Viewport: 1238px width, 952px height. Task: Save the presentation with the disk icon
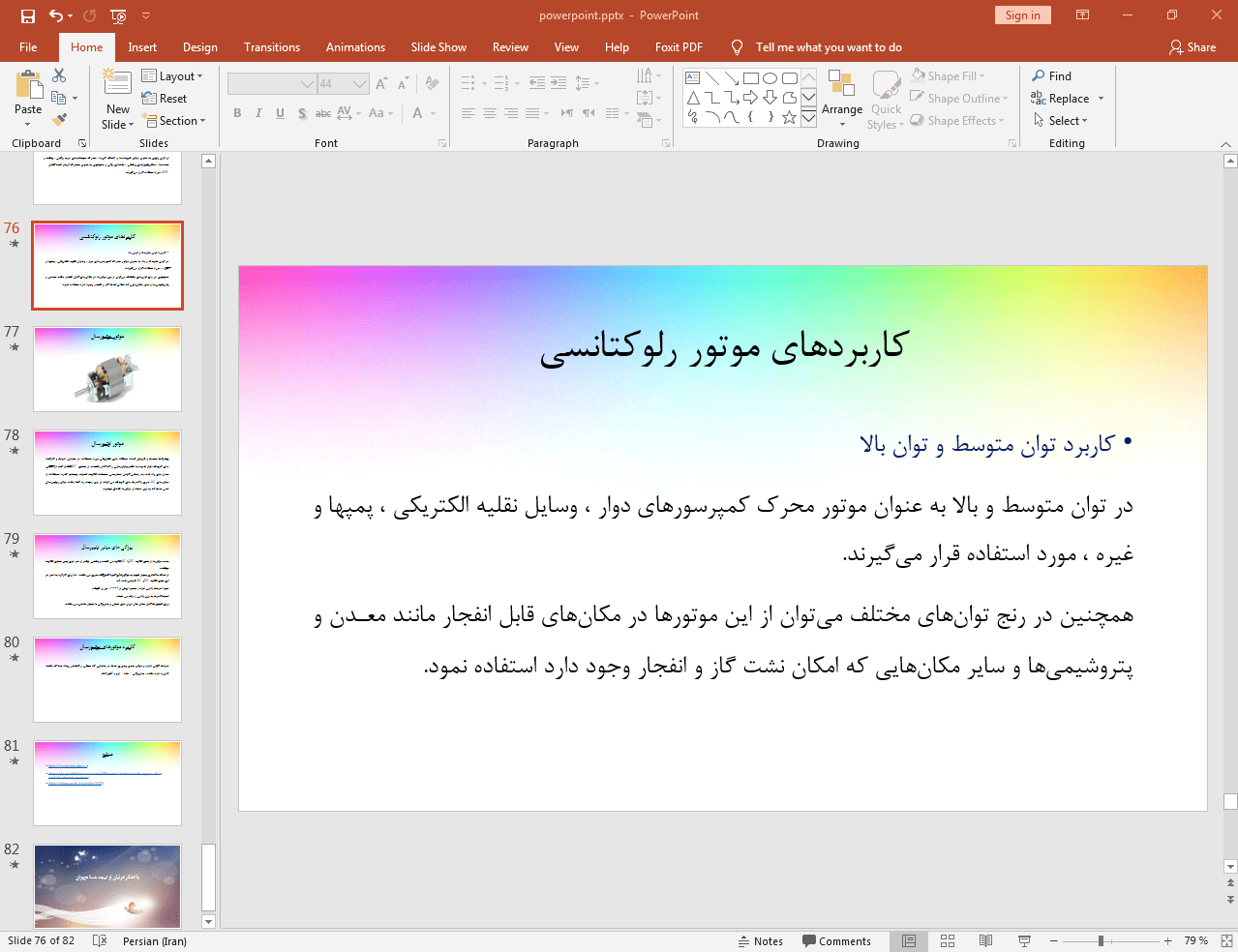point(27,15)
